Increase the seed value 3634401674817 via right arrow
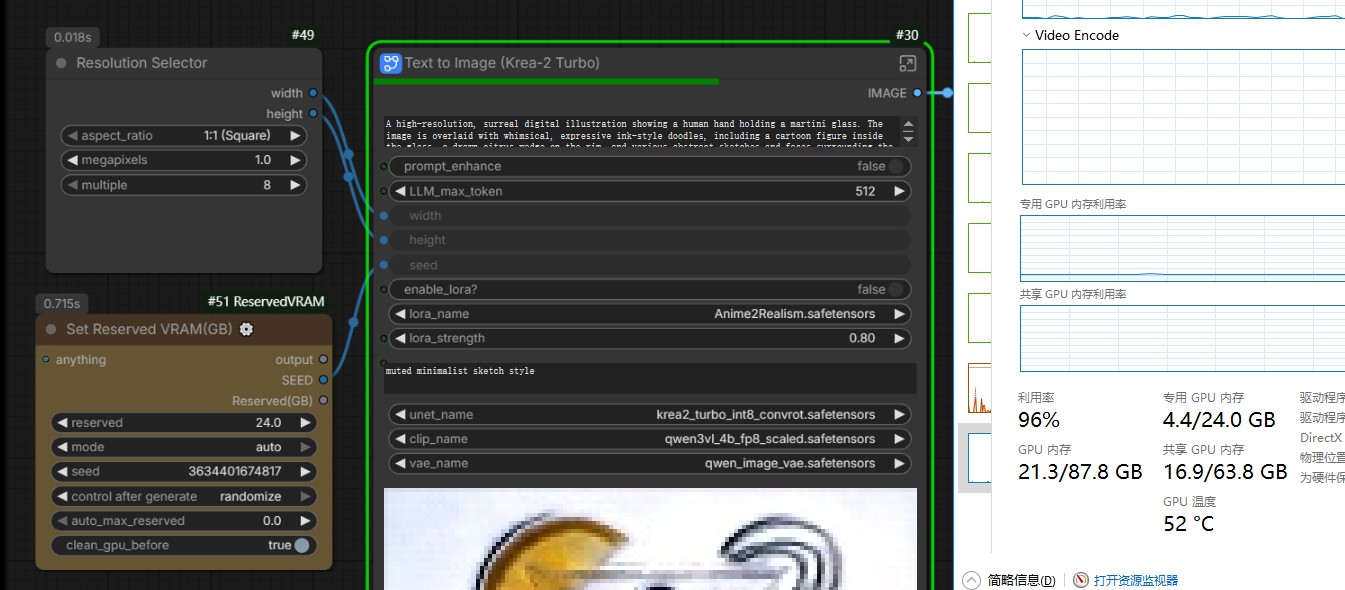This screenshot has height=590, width=1345. coord(305,472)
